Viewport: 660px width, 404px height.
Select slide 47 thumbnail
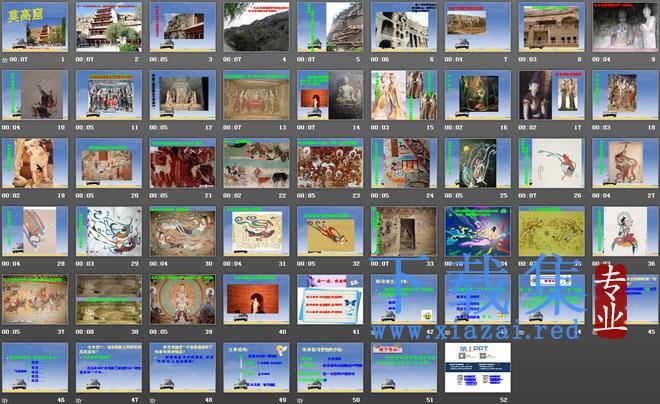[x=109, y=368]
